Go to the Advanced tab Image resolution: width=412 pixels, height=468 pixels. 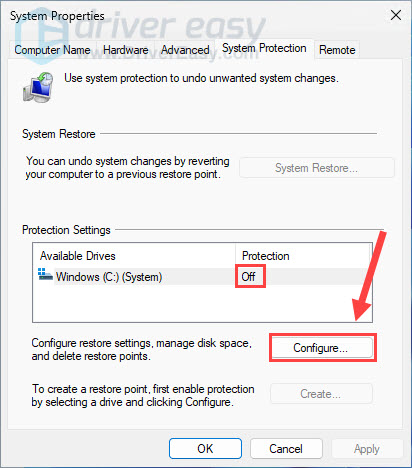185,50
